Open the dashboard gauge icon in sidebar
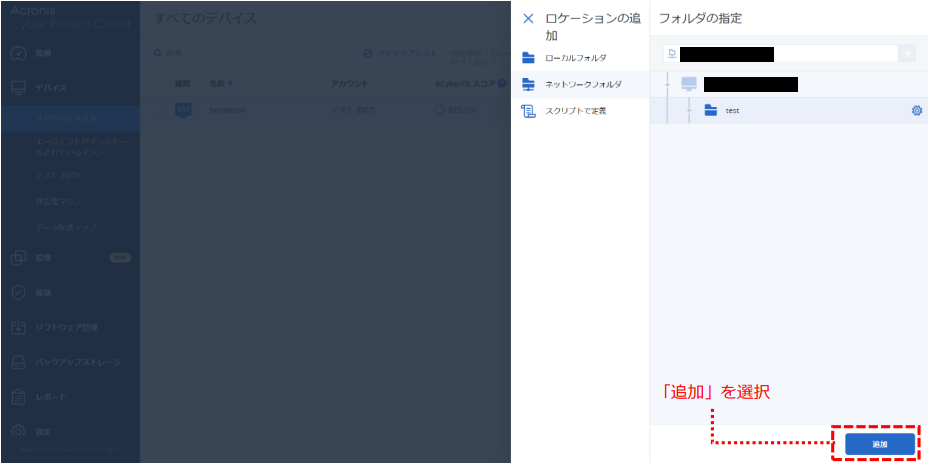Viewport: 931px width, 464px height. click(18, 52)
